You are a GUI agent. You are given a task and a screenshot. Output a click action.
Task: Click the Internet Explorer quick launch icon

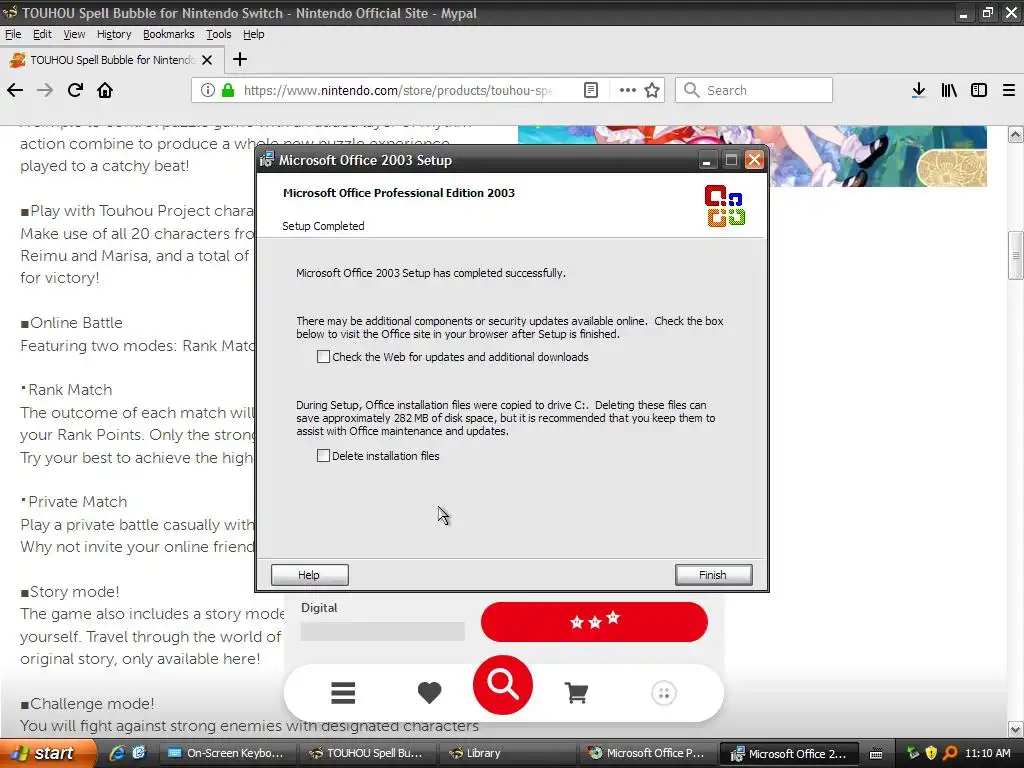tap(117, 753)
